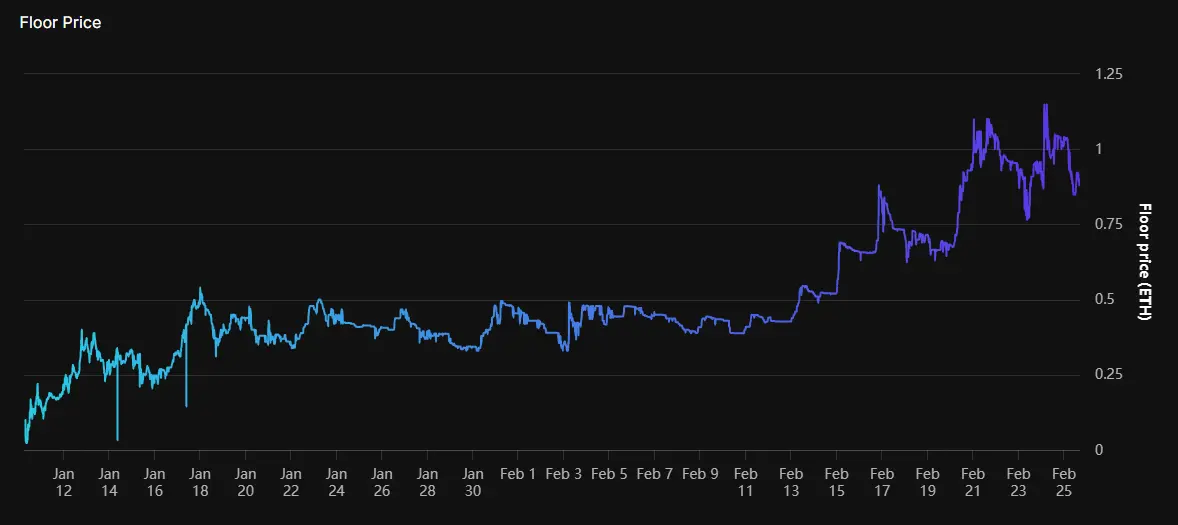
Task: Click the highest price peak near Feb 24
Action: pyautogui.click(x=1045, y=106)
